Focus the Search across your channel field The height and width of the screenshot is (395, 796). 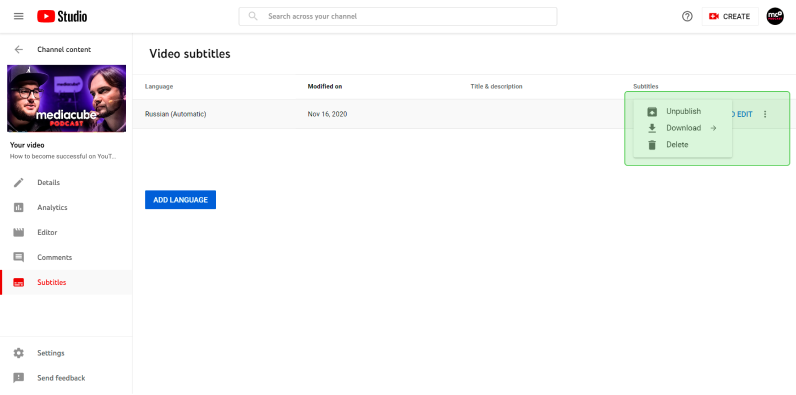click(x=398, y=16)
